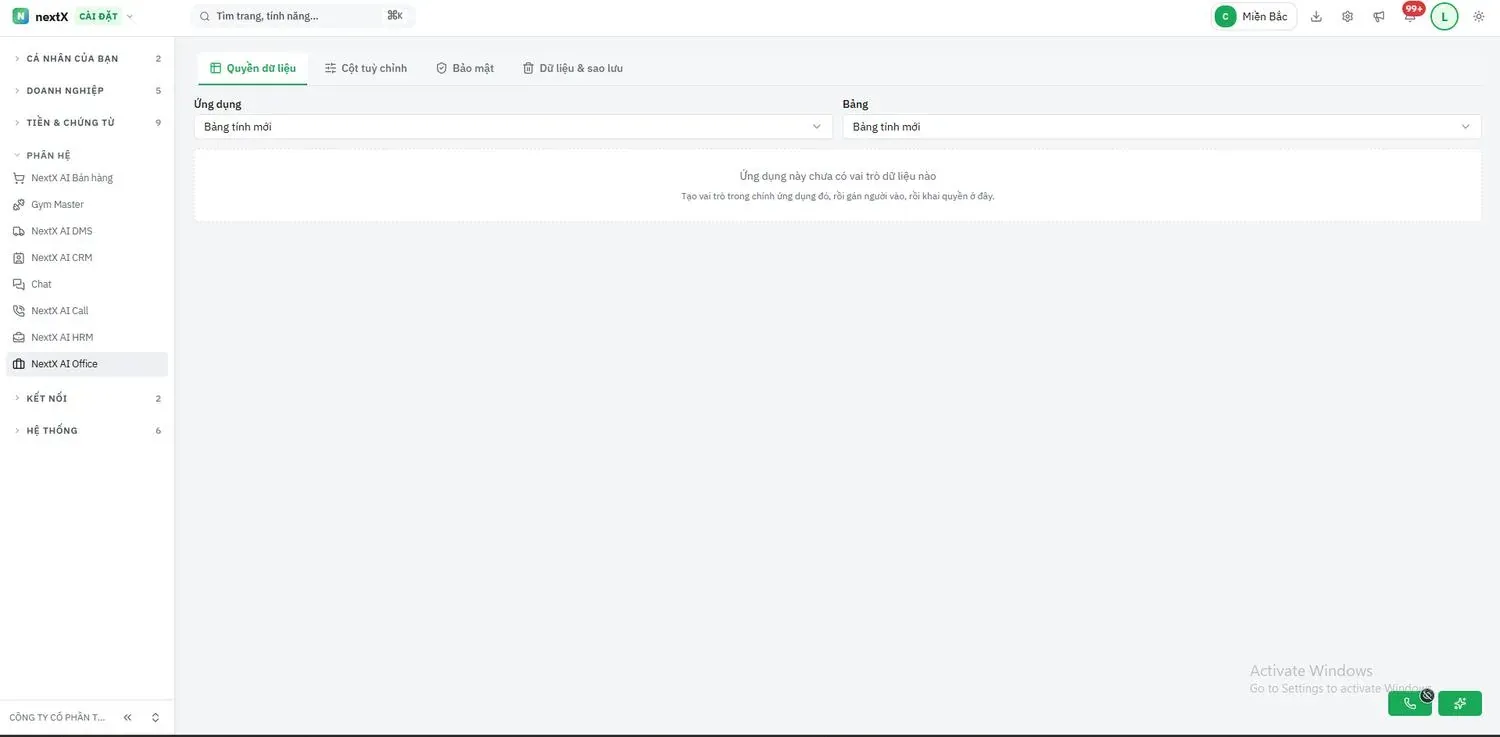1500x737 pixels.
Task: Open notifications bell with 99+ badge
Action: pos(1410,16)
